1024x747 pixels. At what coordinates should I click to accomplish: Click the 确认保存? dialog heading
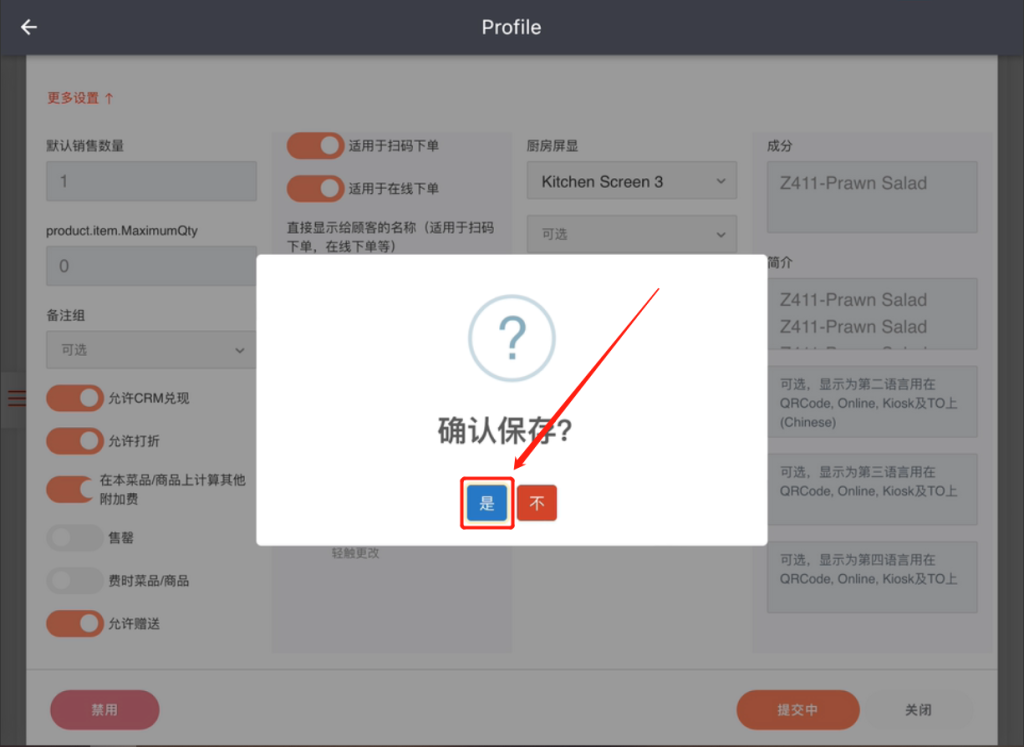(505, 431)
